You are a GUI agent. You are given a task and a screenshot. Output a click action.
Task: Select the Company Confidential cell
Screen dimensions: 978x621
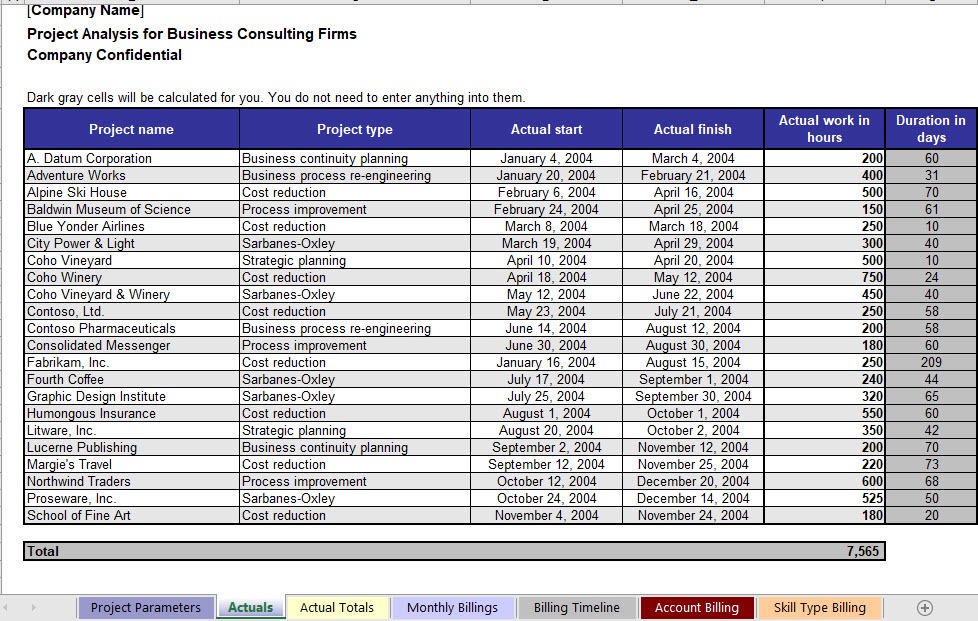tap(105, 55)
